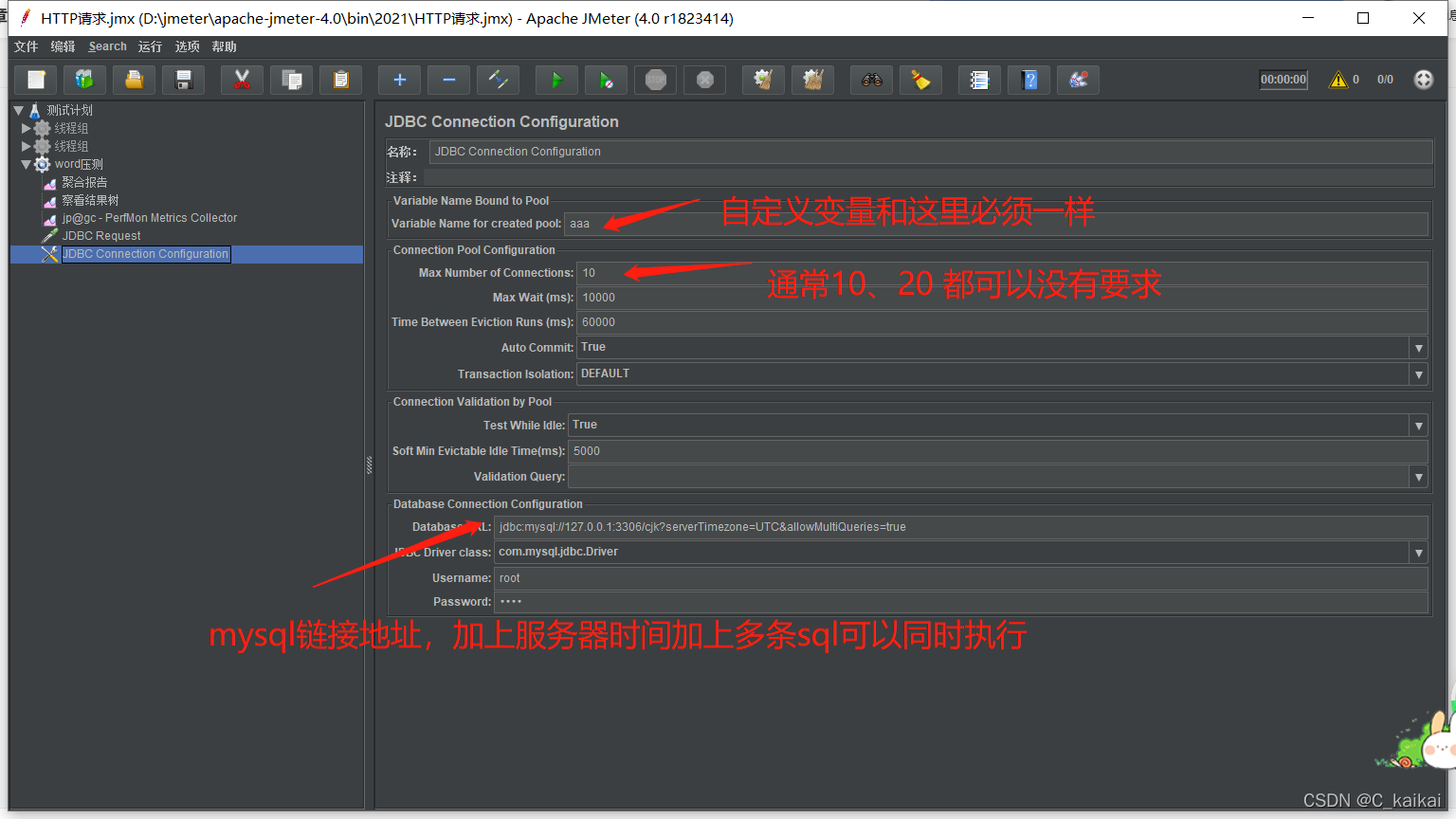Screen dimensions: 1456x819
Task: Click the Database URL field
Action: 961,527
